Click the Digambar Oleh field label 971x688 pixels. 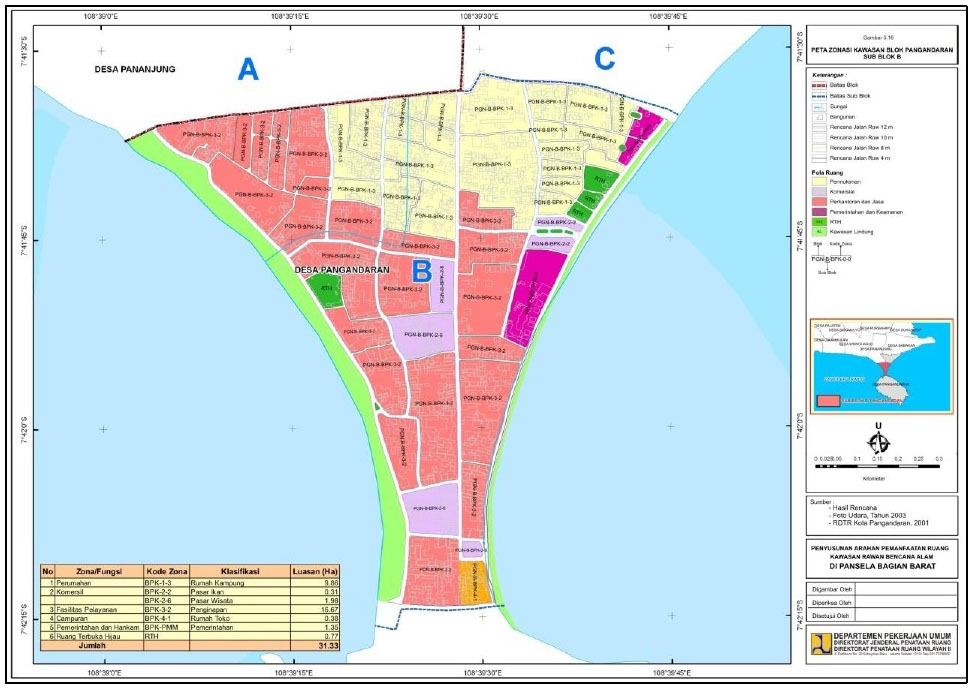[x=832, y=589]
